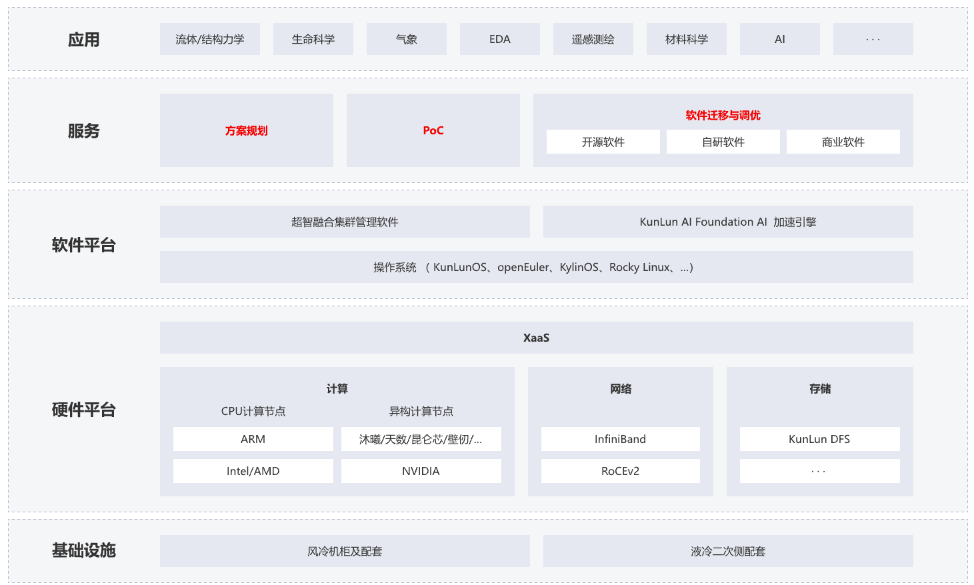Image resolution: width=974 pixels, height=585 pixels.
Task: Click the InfiniBand network box
Action: [620, 439]
